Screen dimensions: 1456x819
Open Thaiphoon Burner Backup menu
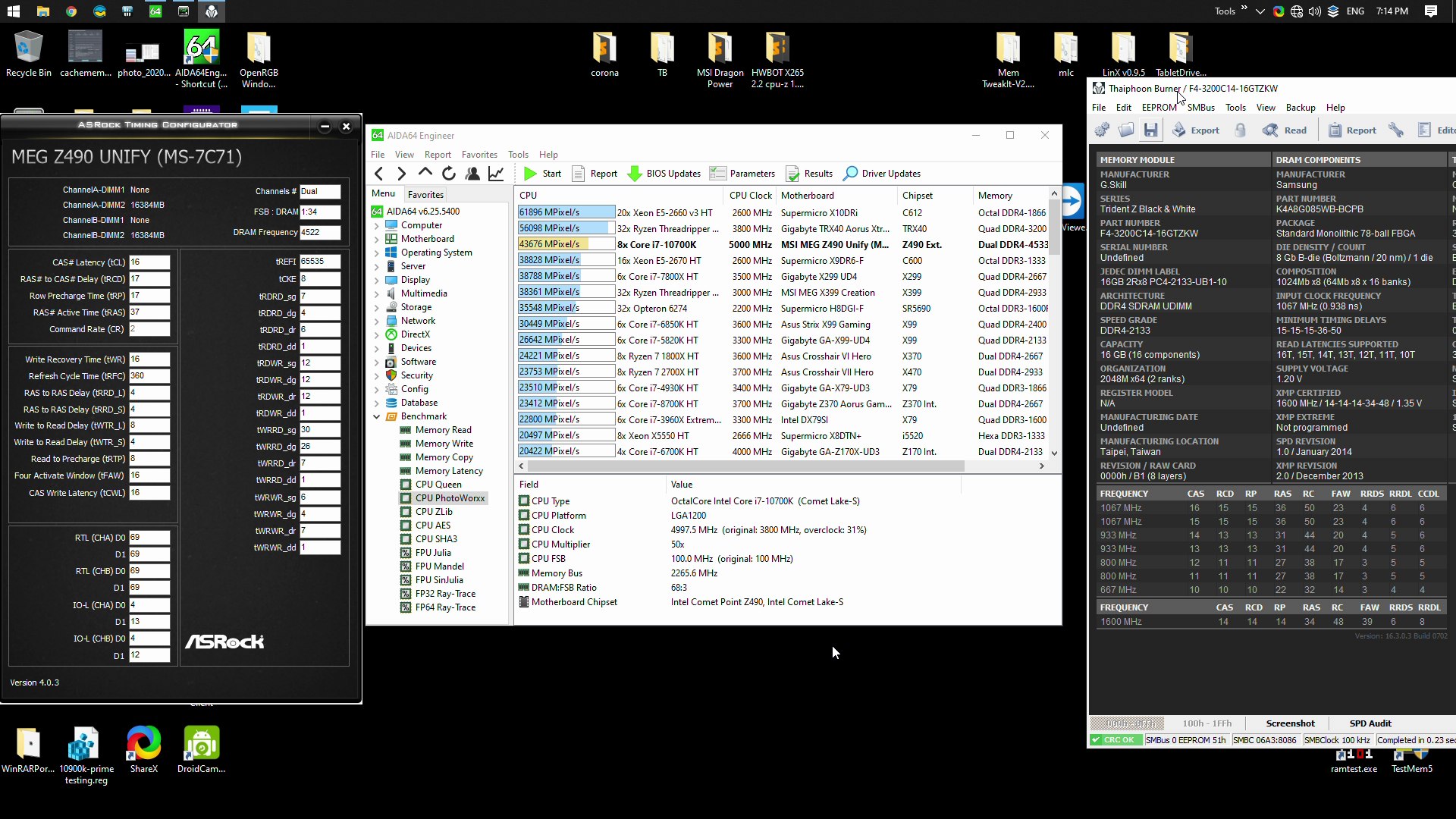[x=1301, y=108]
